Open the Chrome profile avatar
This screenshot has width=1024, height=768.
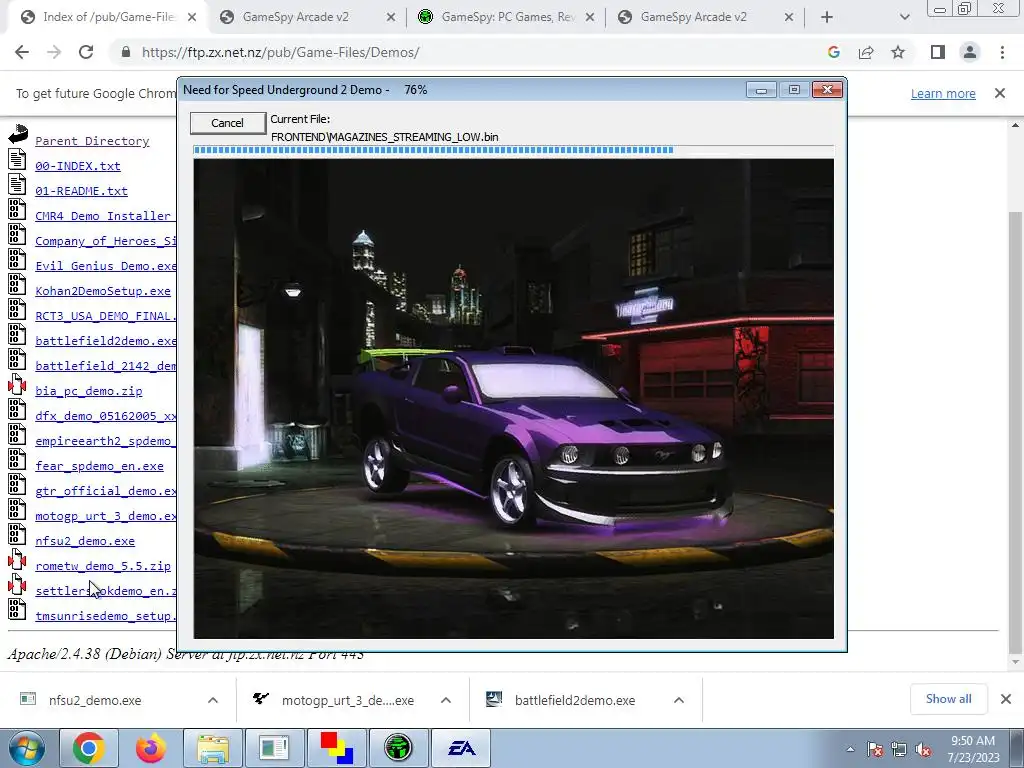(x=970, y=52)
